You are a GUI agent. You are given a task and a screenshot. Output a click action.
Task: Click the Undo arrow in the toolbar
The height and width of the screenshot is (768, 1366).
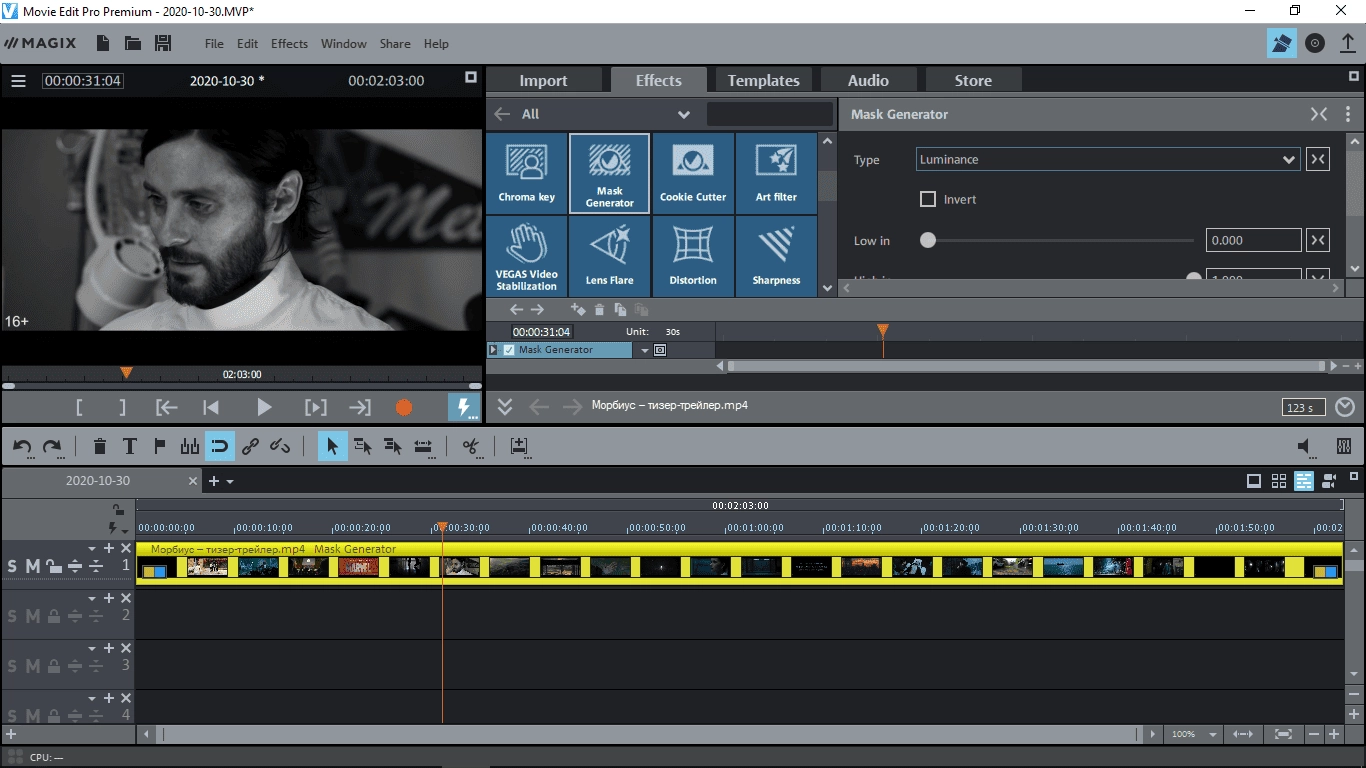coord(22,446)
